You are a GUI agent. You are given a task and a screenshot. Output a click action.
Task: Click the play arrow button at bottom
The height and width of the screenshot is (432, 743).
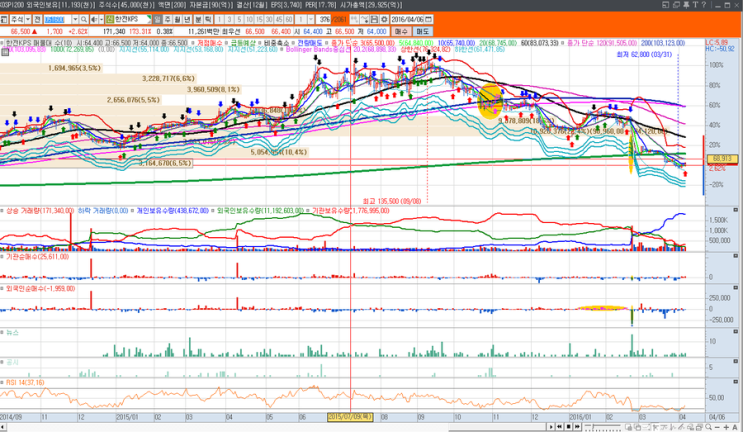click(551, 427)
